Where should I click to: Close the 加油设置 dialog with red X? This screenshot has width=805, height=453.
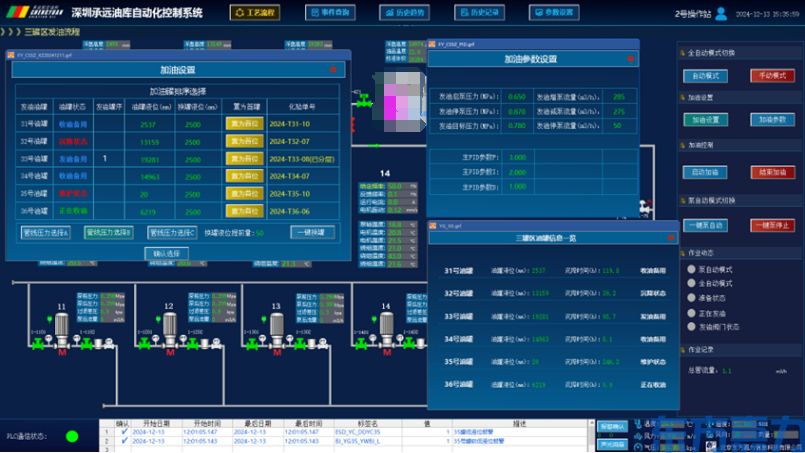coord(334,69)
